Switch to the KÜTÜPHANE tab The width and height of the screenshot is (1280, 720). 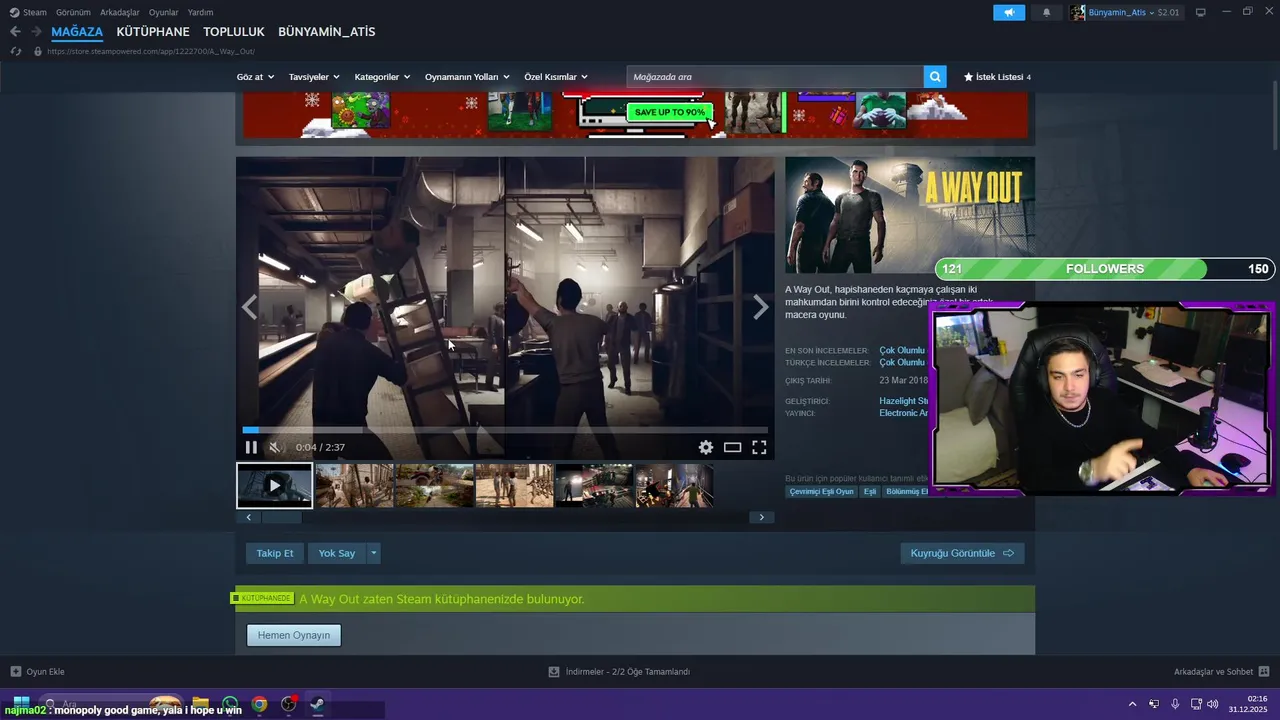click(x=153, y=32)
